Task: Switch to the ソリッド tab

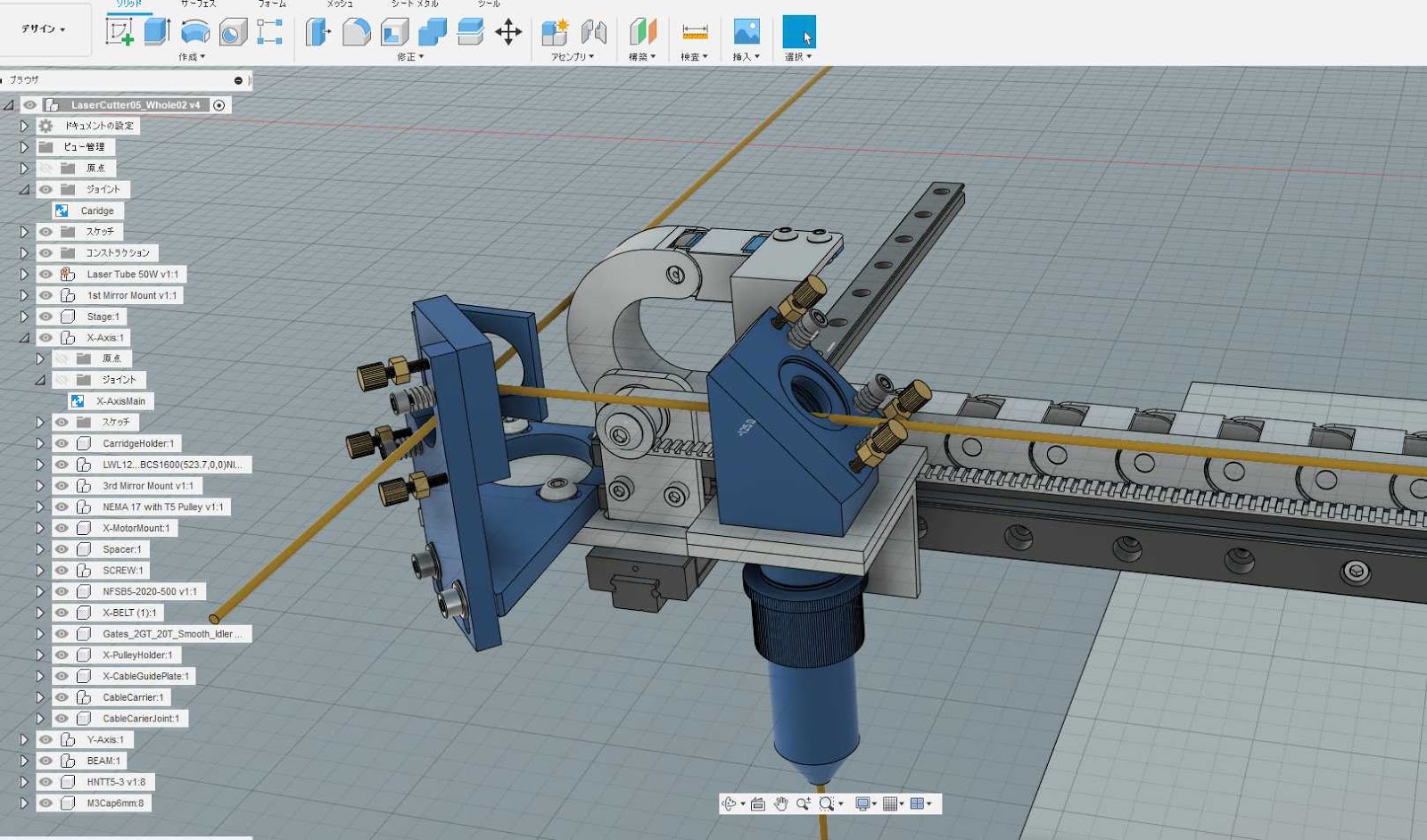Action: point(129,4)
